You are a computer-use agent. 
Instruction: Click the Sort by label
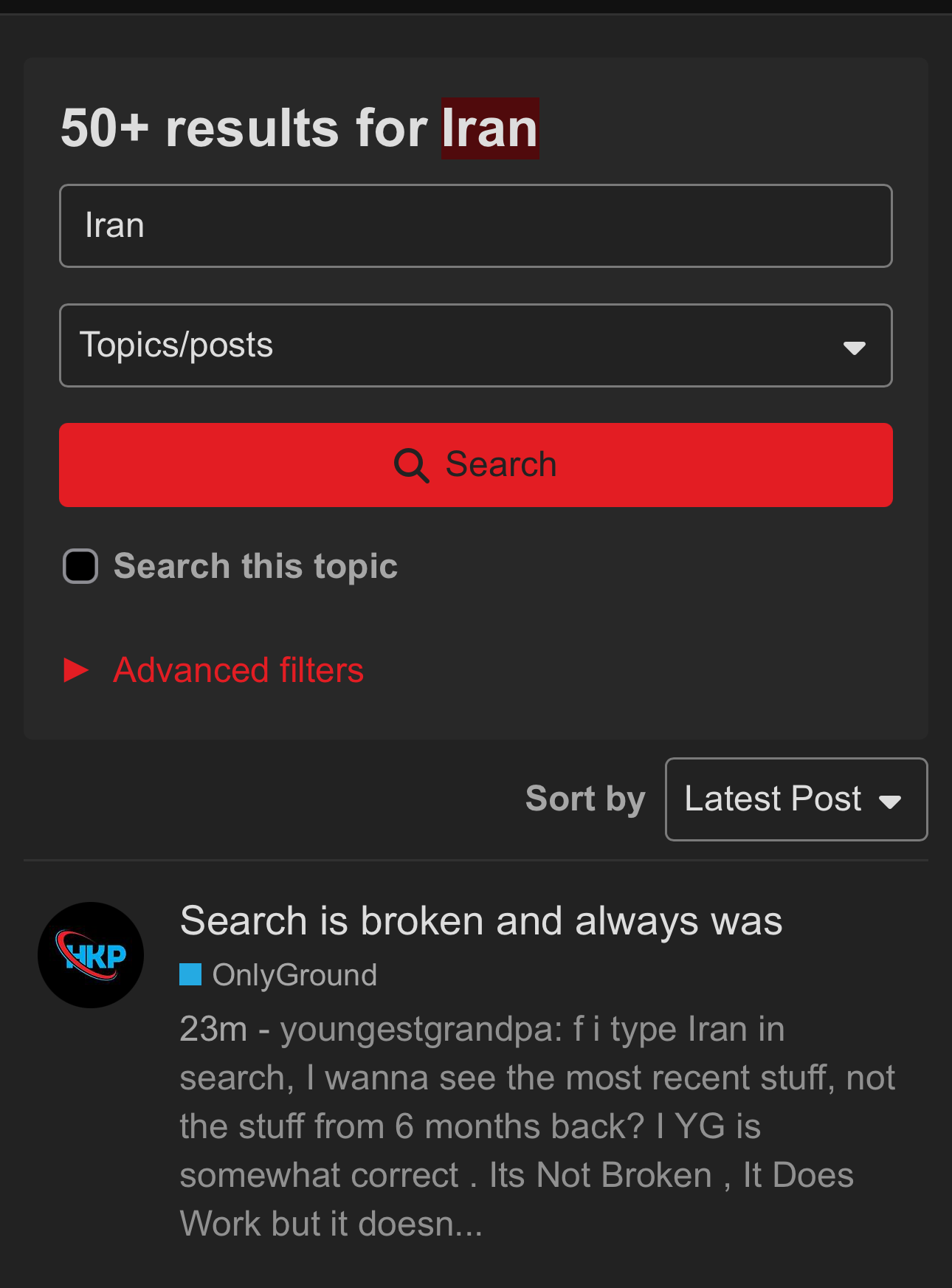click(x=585, y=799)
